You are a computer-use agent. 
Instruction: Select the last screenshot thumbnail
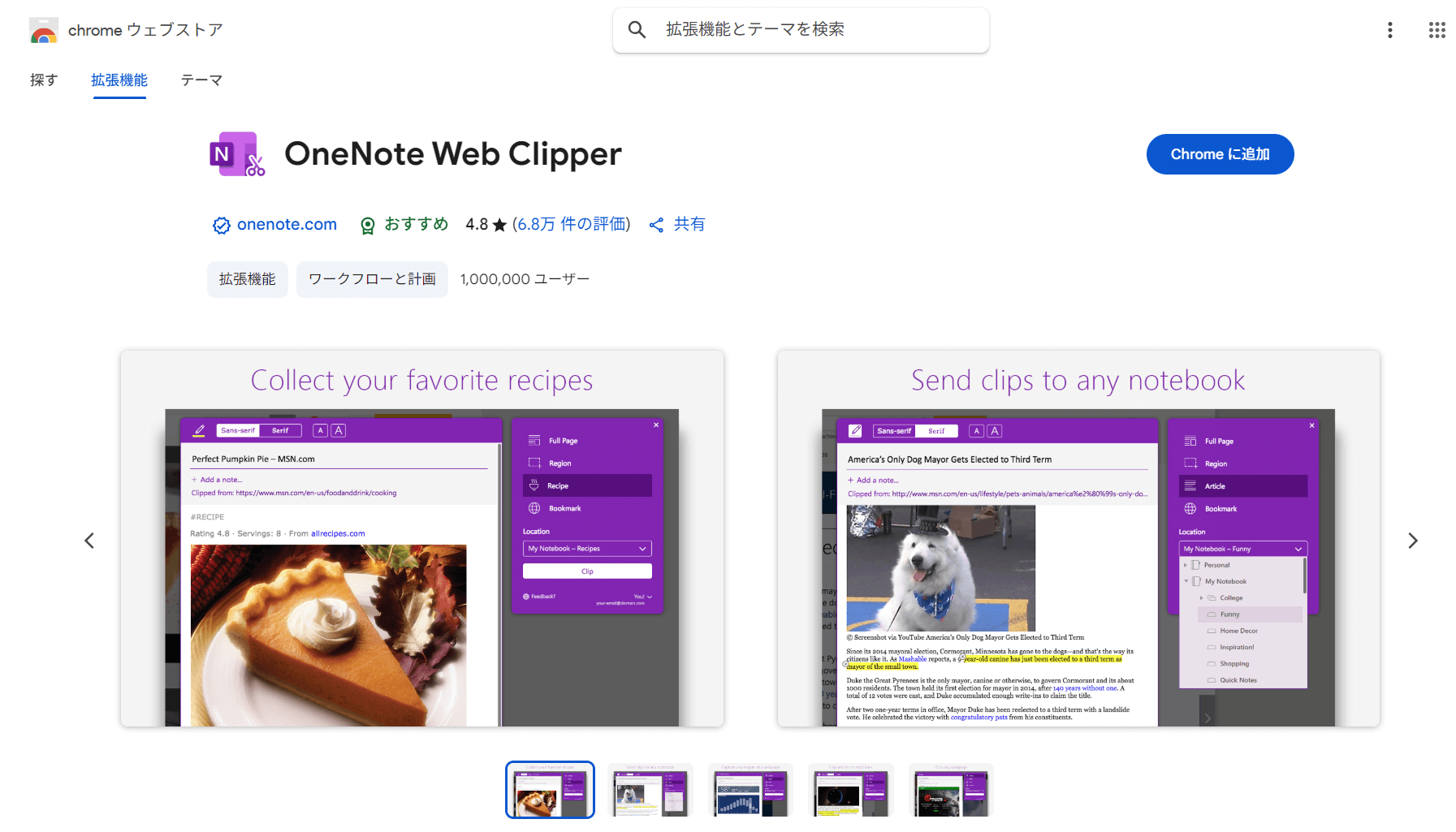951,791
